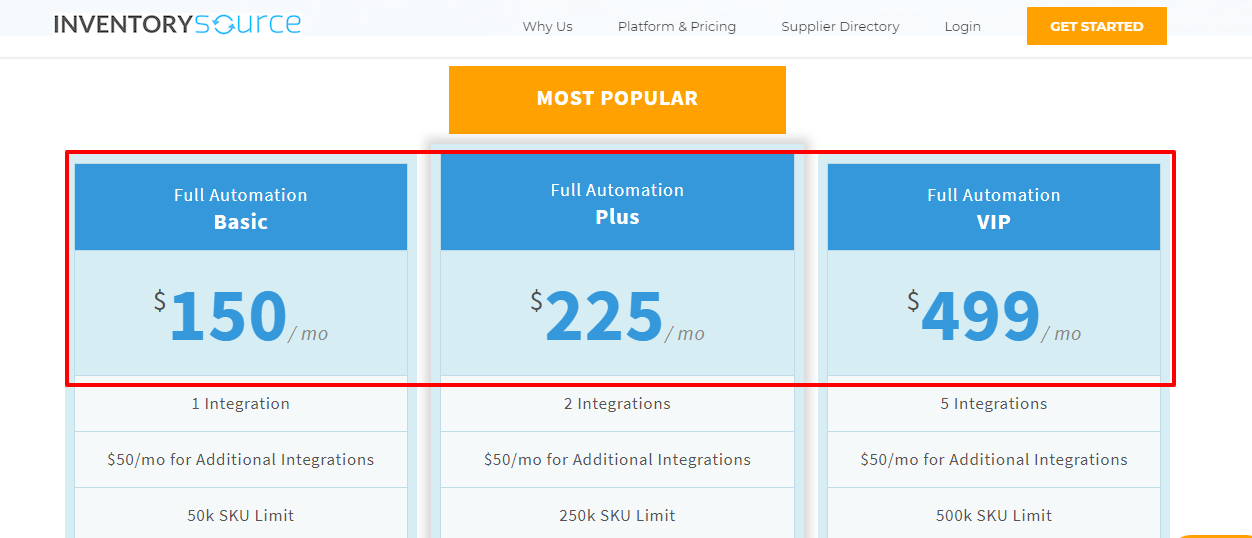
Task: Click the 1 Integration row
Action: tap(241, 404)
